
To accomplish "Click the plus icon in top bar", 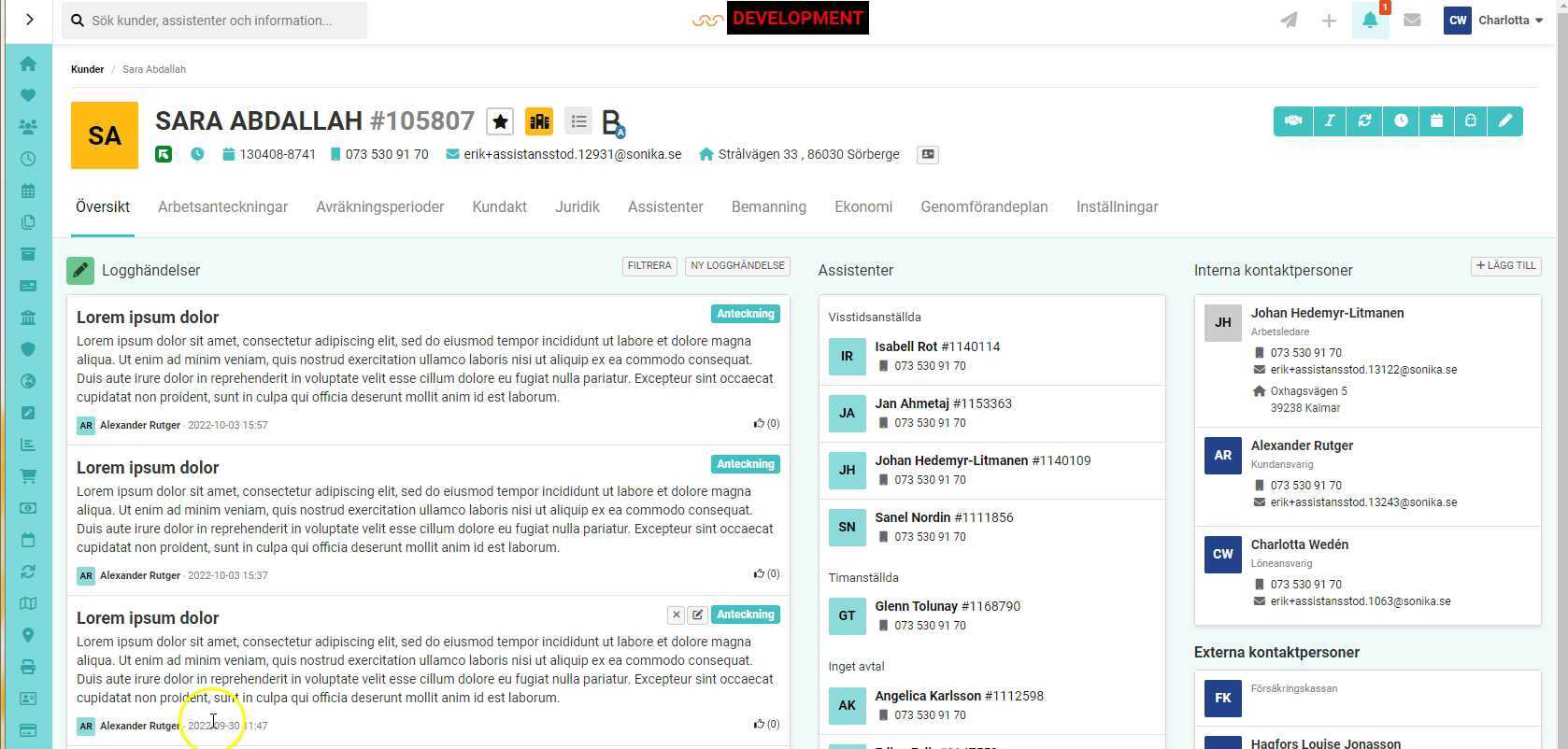I will [x=1329, y=21].
